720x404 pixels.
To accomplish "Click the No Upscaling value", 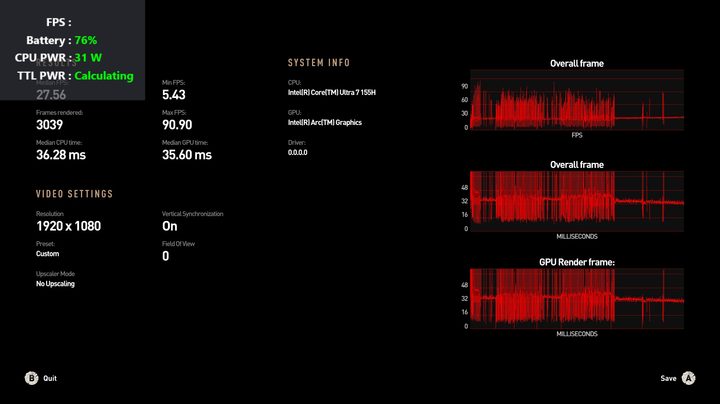I will (55, 284).
